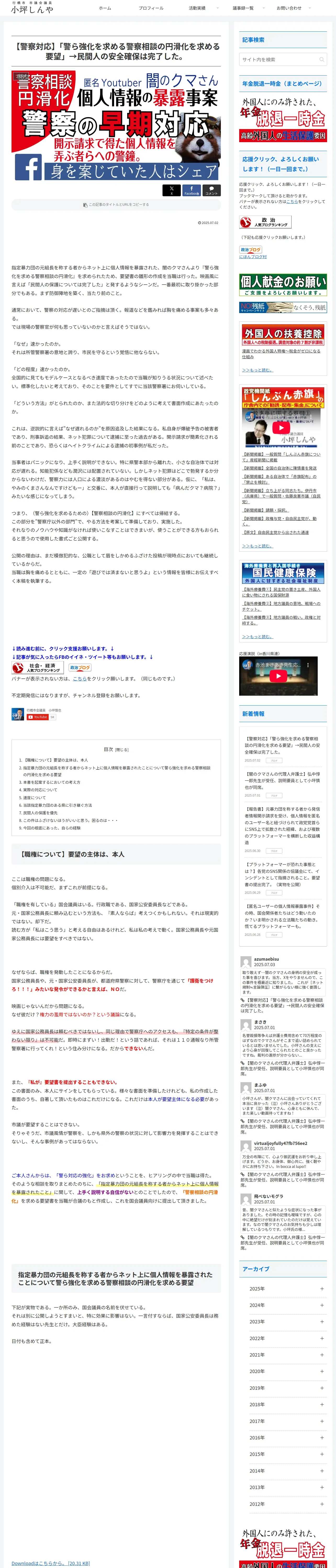Jump to 【職権について】要望の主体は、本人 section
Viewport: 336px width, 1568px height.
[55, 760]
